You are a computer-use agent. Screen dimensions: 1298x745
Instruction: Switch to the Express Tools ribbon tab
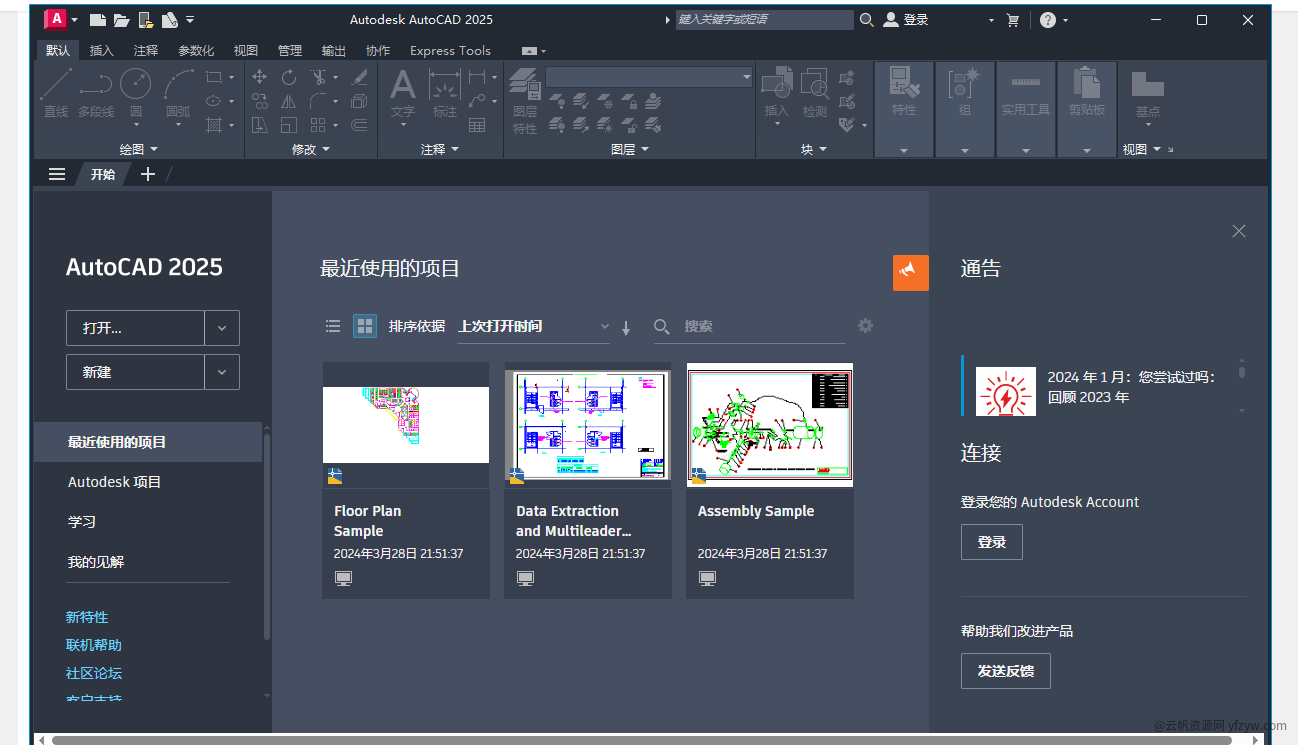click(450, 50)
